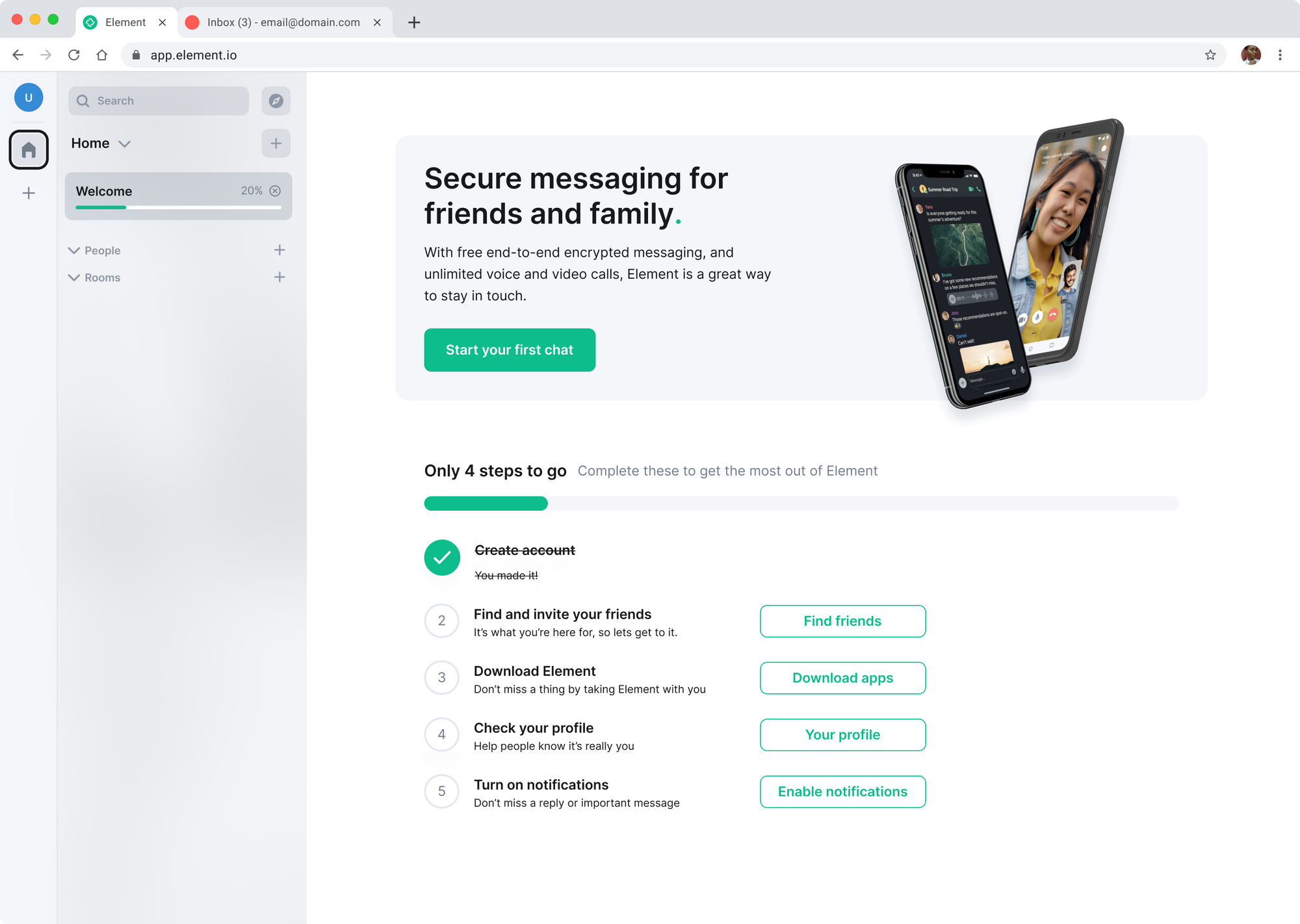Click the Home space icon in sidebar

tap(29, 149)
